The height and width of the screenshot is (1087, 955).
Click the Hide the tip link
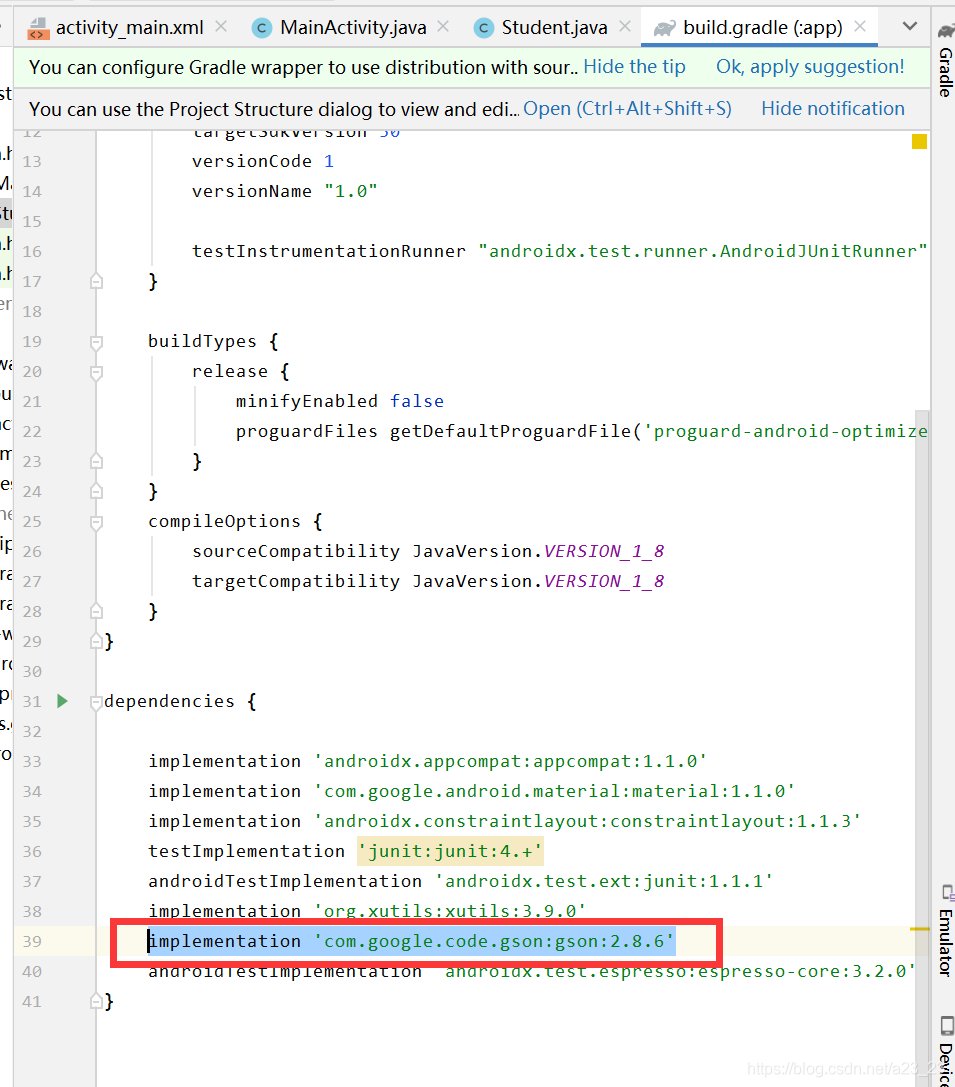(634, 67)
